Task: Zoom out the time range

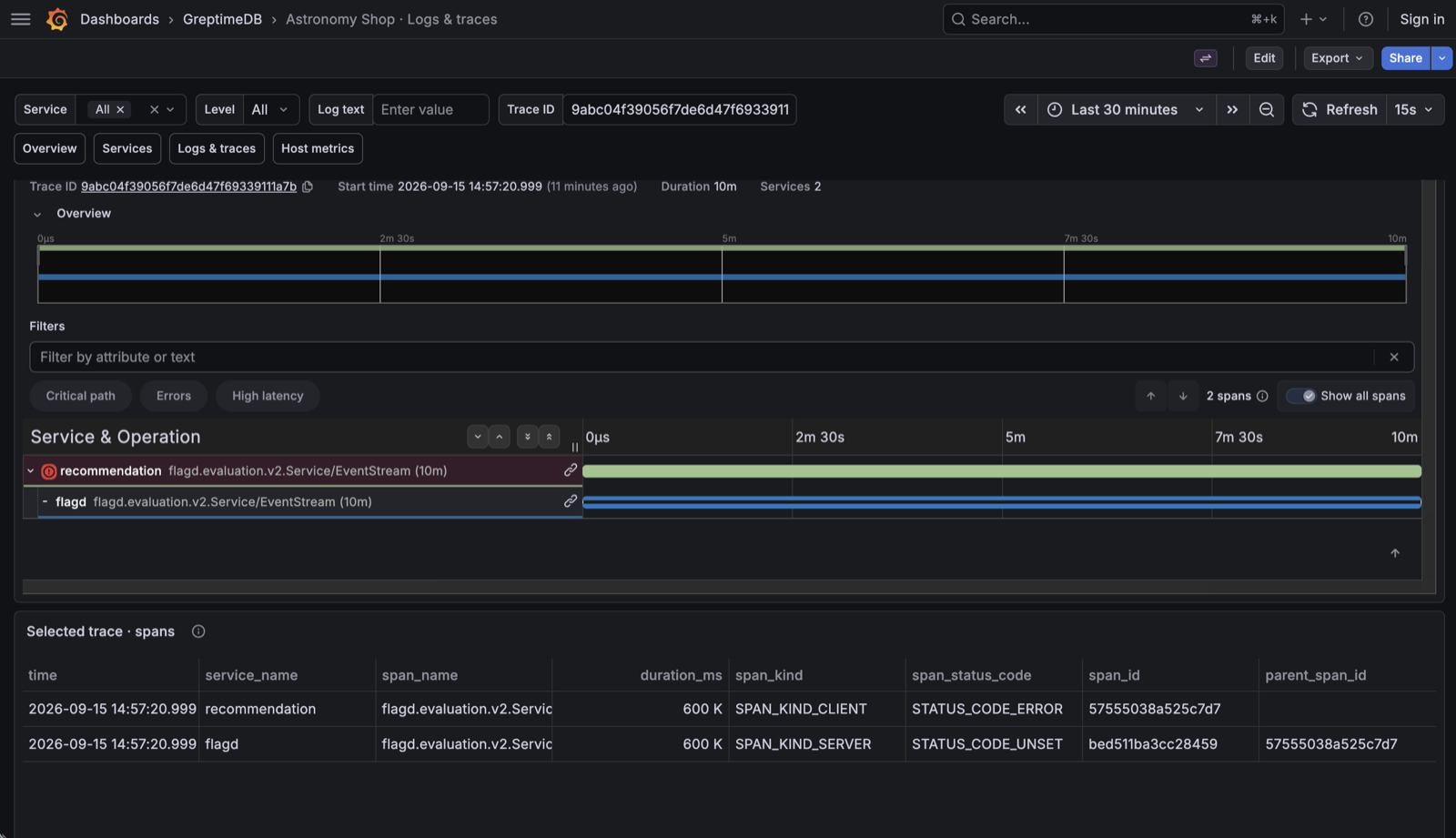Action: 1266,109
